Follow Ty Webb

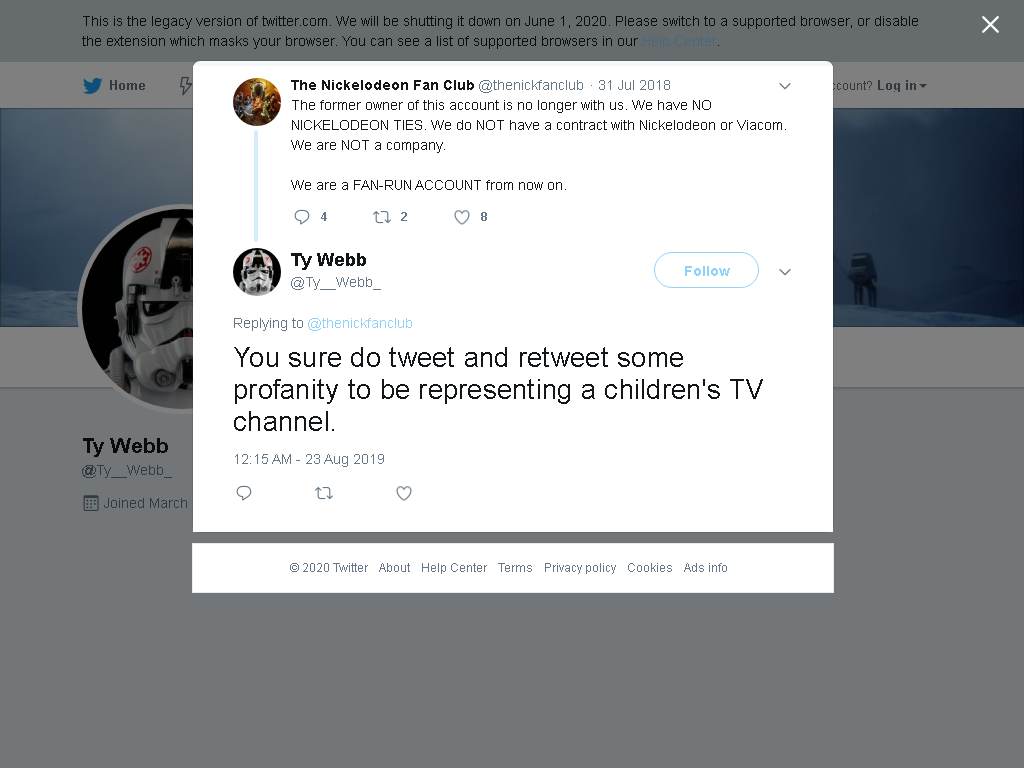coord(706,270)
